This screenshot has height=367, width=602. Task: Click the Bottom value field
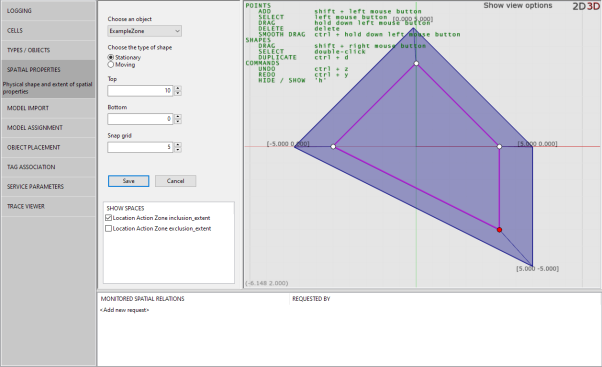coord(140,119)
